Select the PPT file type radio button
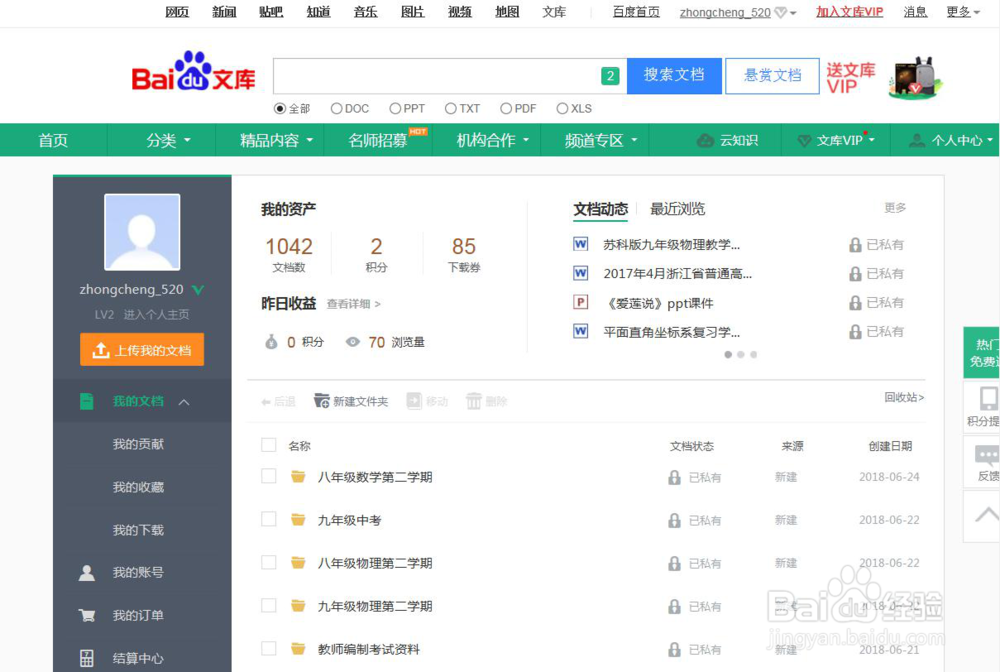Screen dimensions: 1000x672 (395, 108)
